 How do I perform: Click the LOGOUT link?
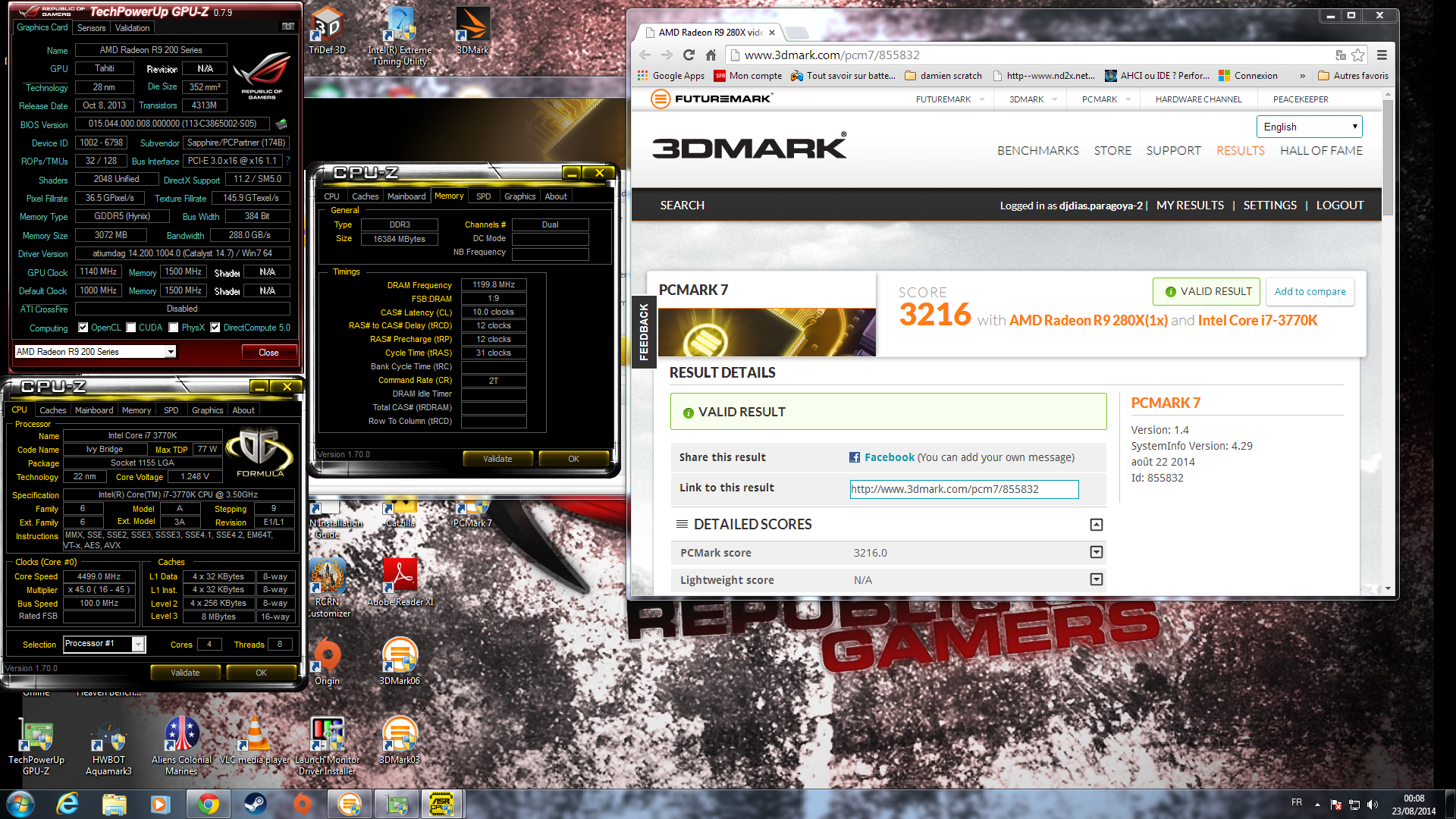coord(1339,205)
